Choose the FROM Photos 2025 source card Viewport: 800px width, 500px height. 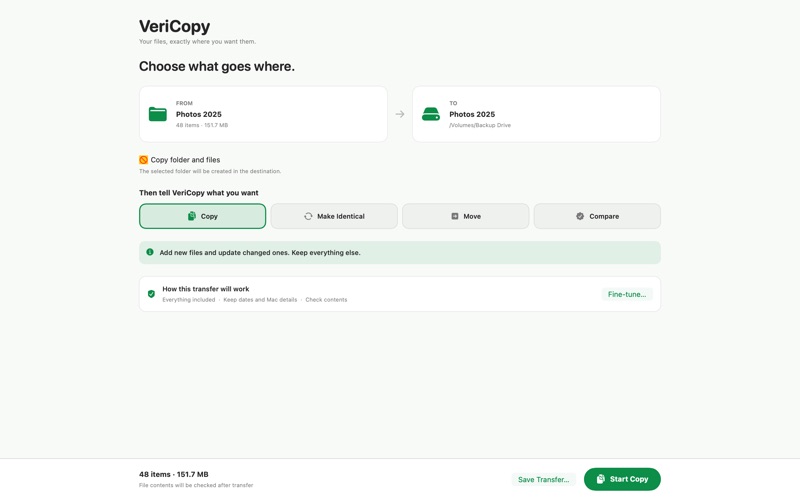tap(263, 114)
